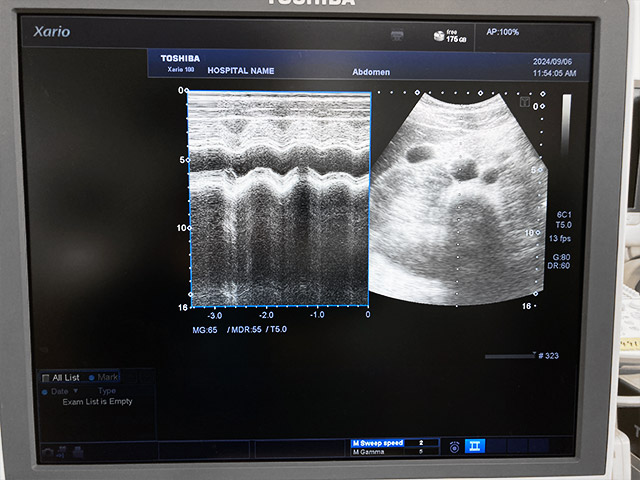Click the TOSHIBA Xario 100 header logo
Screen dimensions: 640x480
pyautogui.click(x=180, y=63)
